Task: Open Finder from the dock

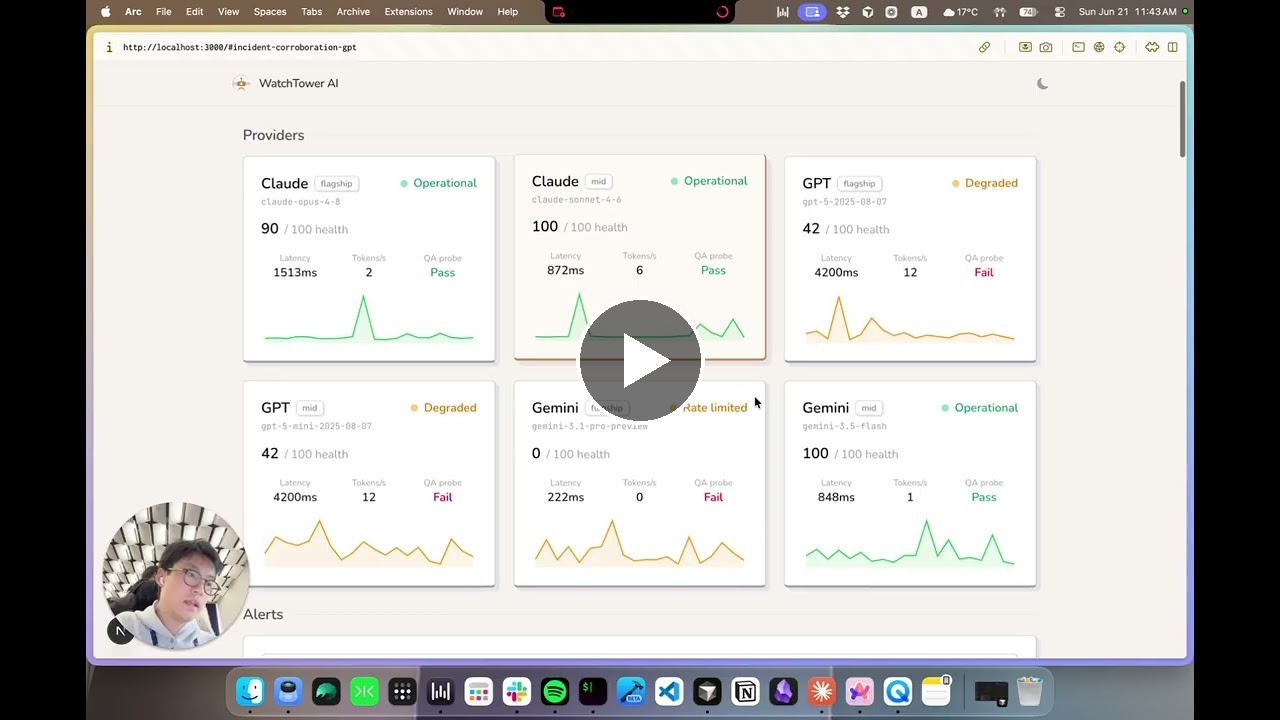Action: [250, 691]
